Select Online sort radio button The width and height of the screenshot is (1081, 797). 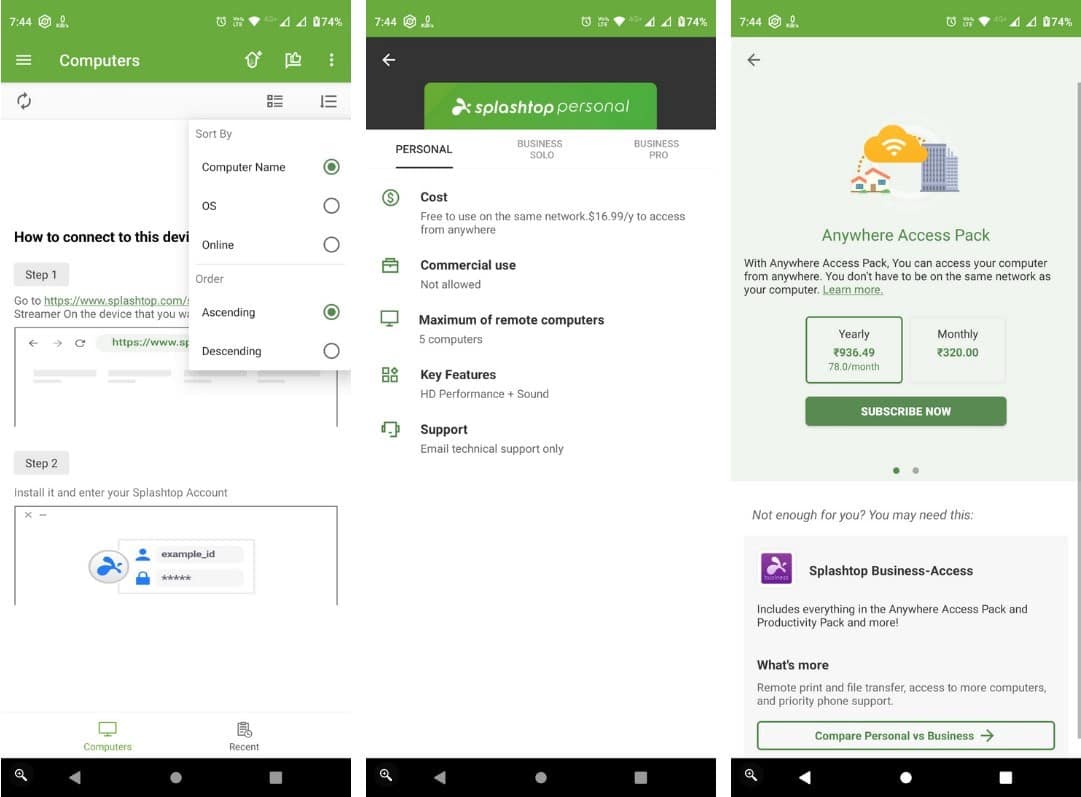[331, 245]
